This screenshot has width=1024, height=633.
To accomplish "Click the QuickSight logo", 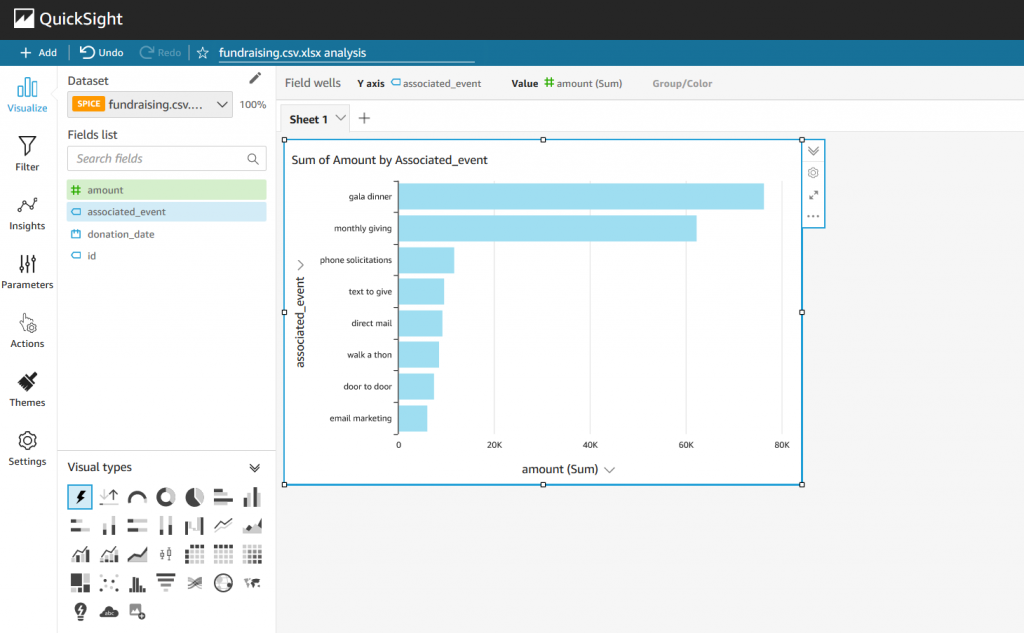I will pyautogui.click(x=68, y=19).
